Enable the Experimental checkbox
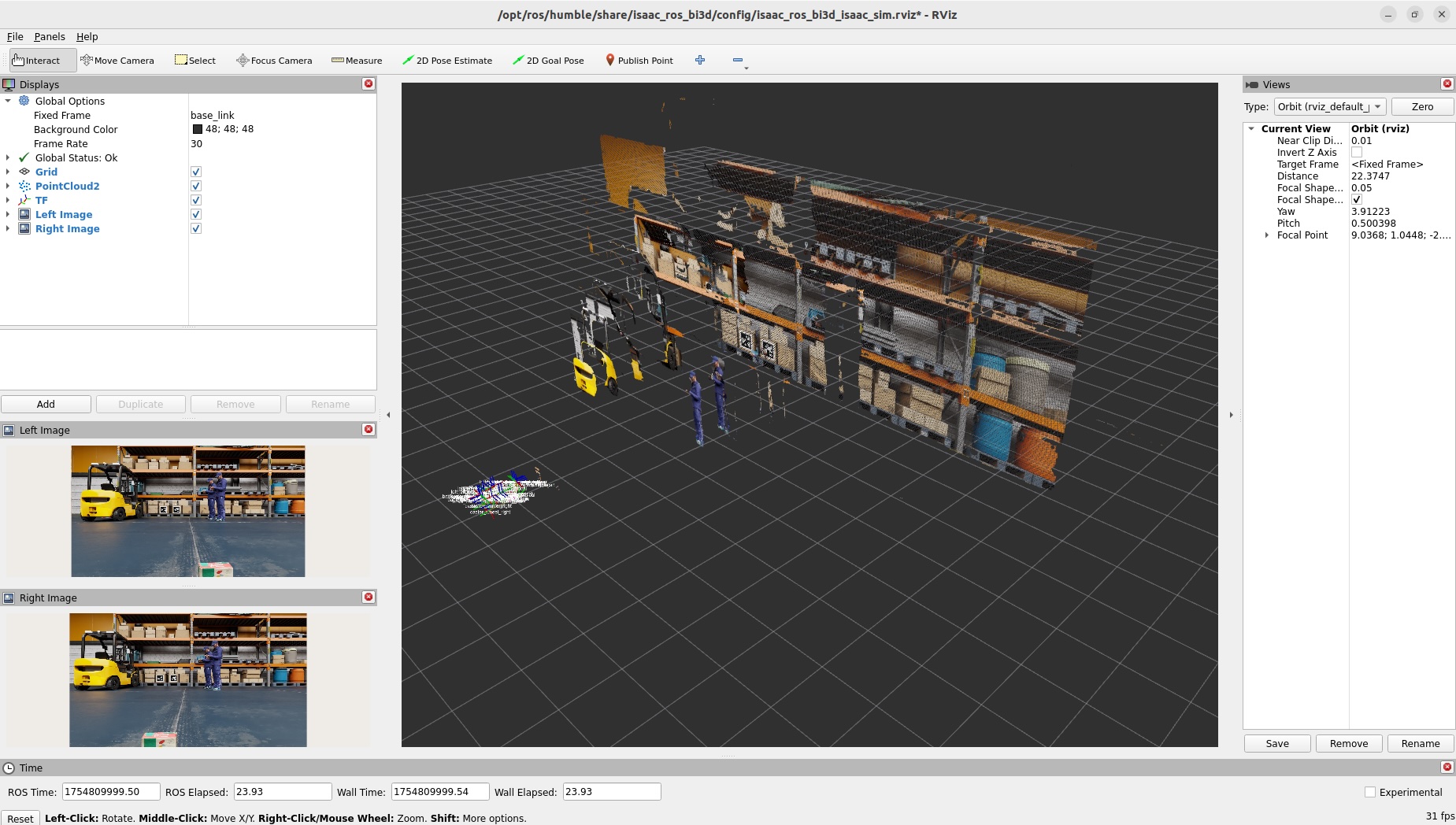 pyautogui.click(x=1370, y=792)
